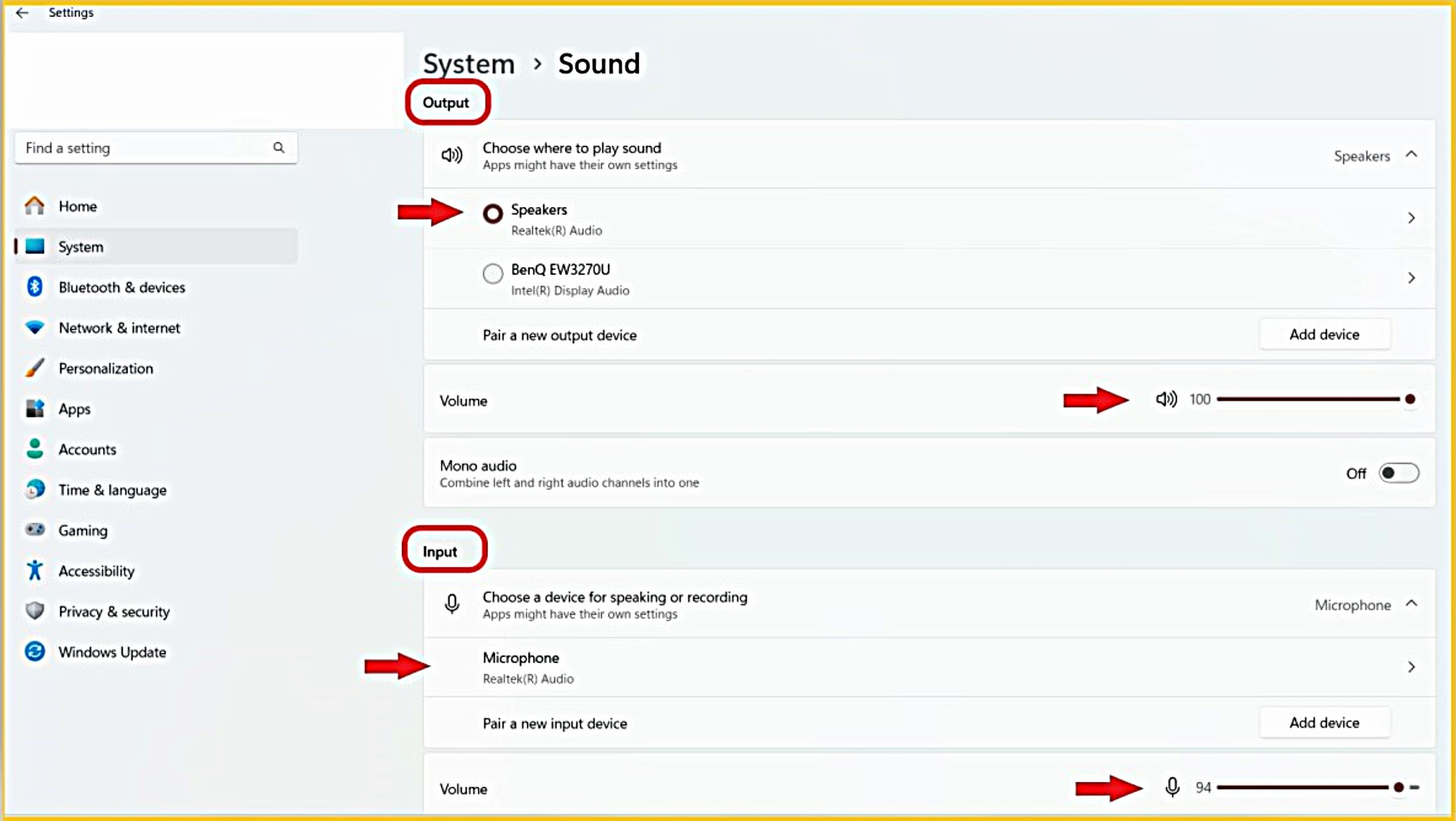The width and height of the screenshot is (1456, 821).
Task: Click the Personalization brush icon
Action: [34, 368]
